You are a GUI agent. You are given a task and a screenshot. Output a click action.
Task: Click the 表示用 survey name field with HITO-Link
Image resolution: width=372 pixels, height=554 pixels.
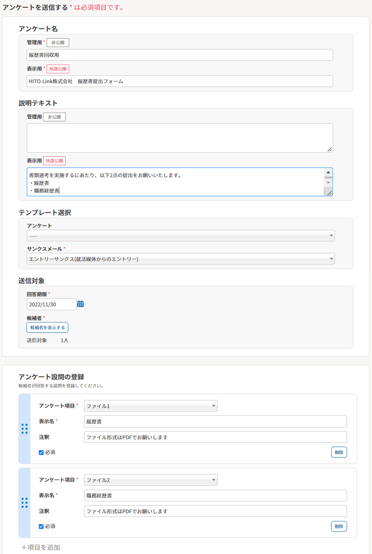(179, 81)
